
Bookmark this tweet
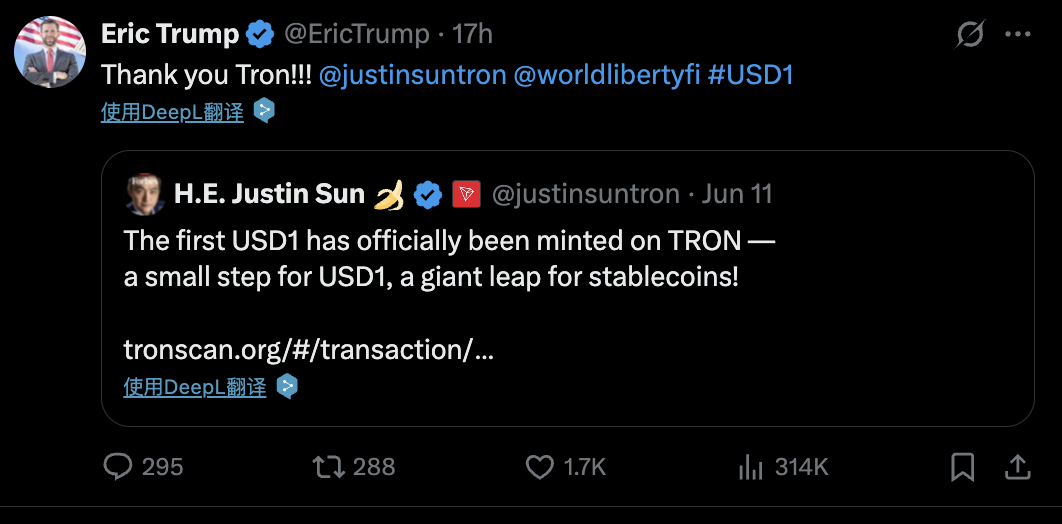962,466
